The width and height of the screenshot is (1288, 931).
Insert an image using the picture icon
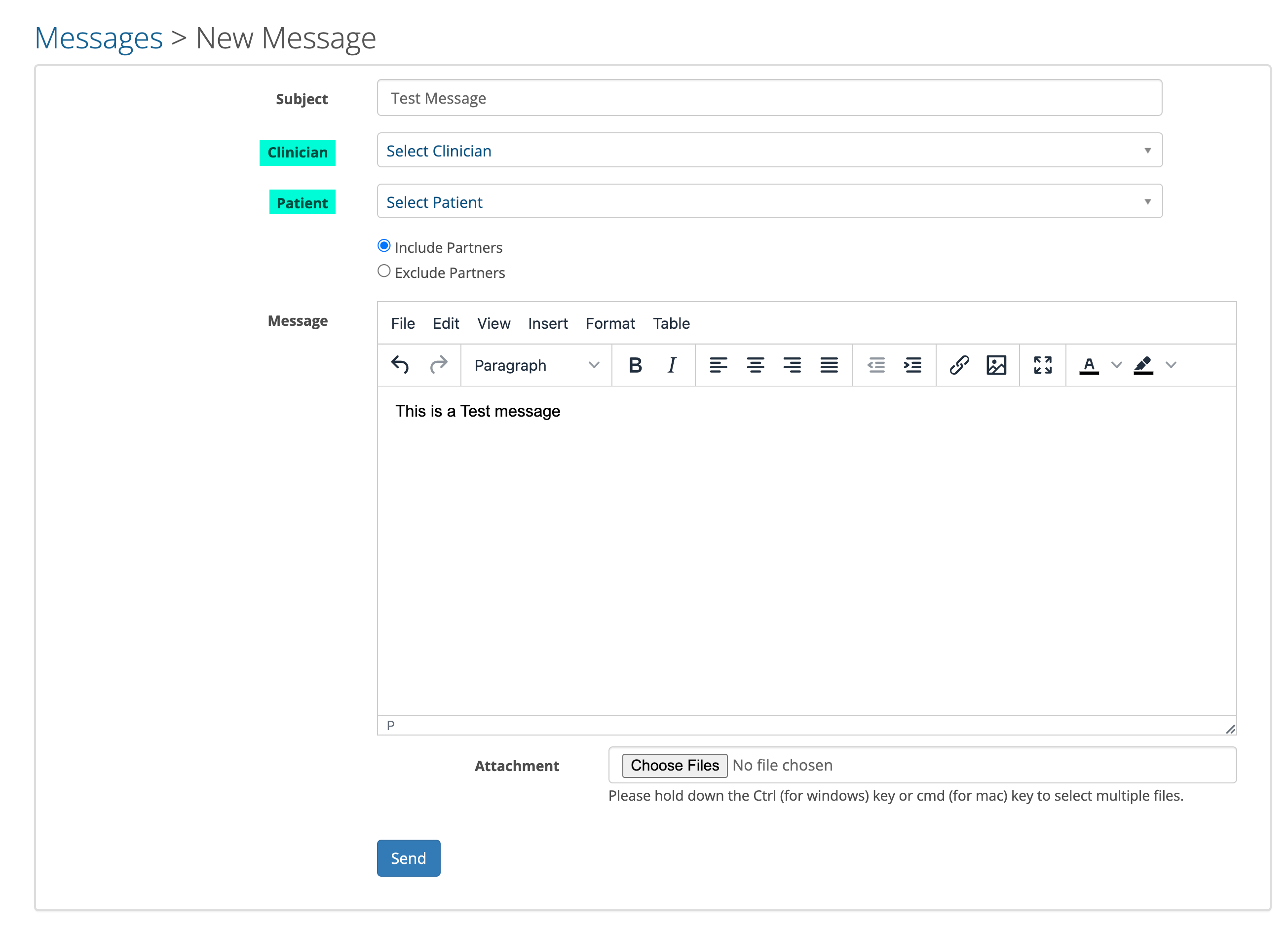coord(996,365)
